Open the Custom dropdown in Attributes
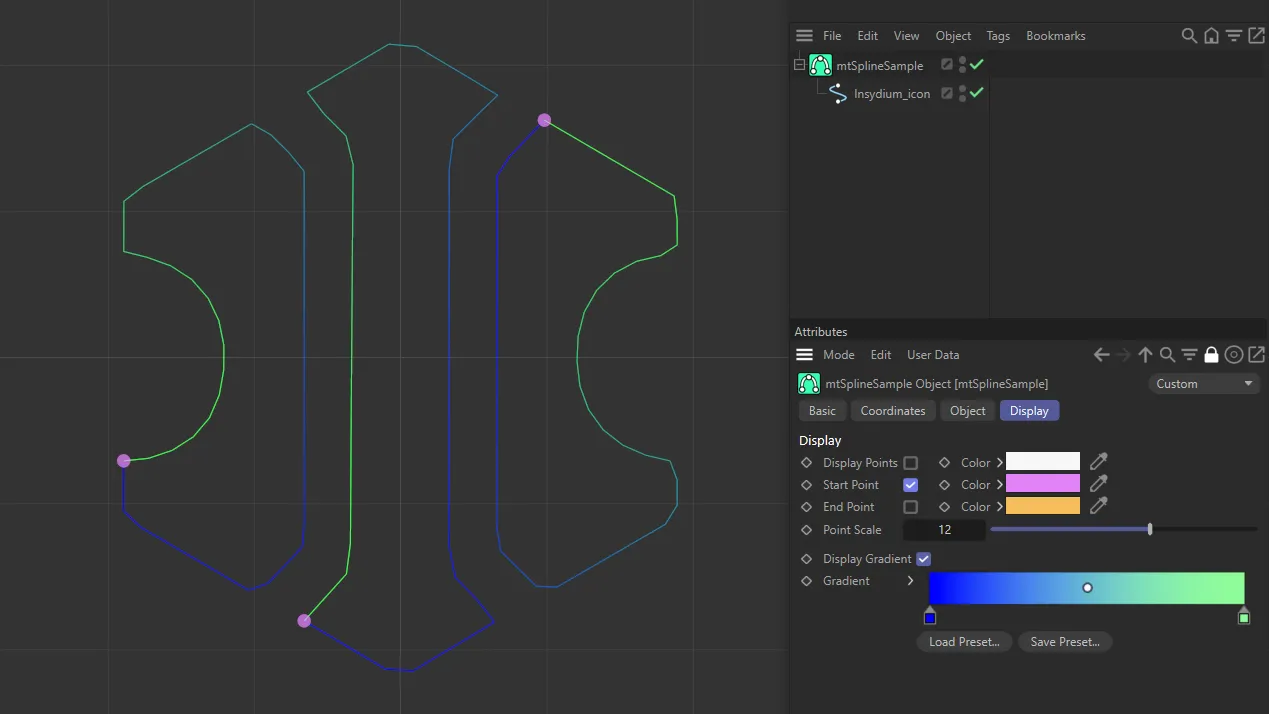 click(x=1203, y=383)
